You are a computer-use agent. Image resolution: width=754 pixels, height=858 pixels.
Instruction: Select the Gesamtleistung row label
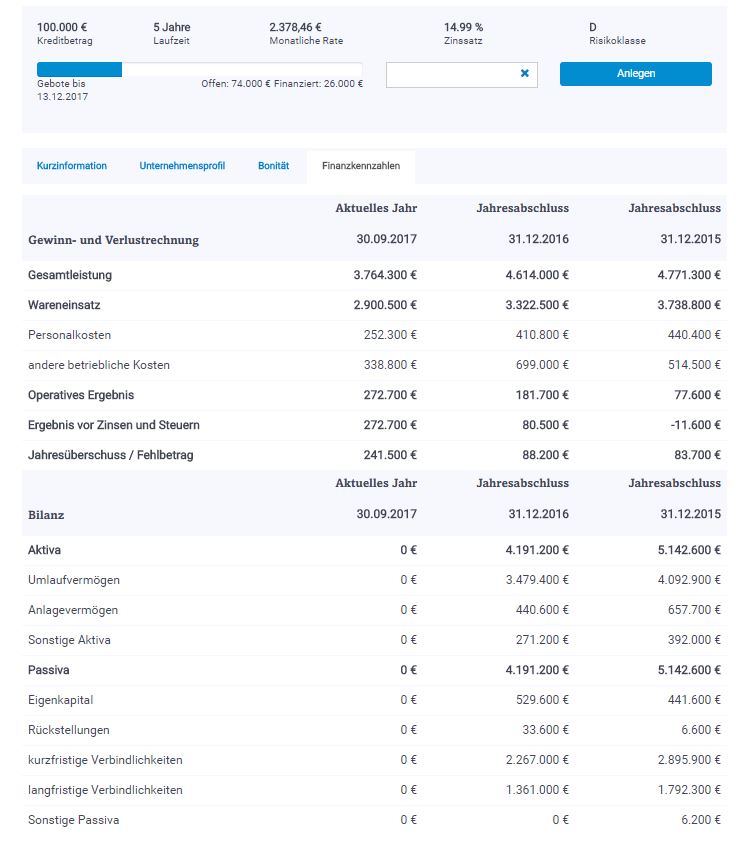[70, 275]
